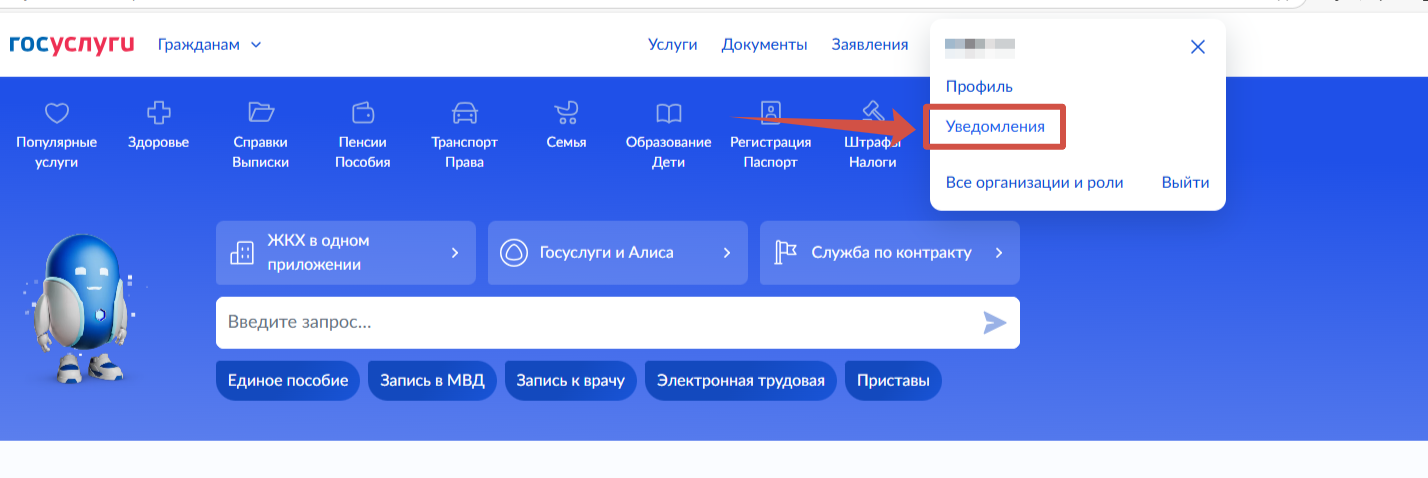The image size is (1428, 478).
Task: Select the Семья stroller icon
Action: [566, 112]
